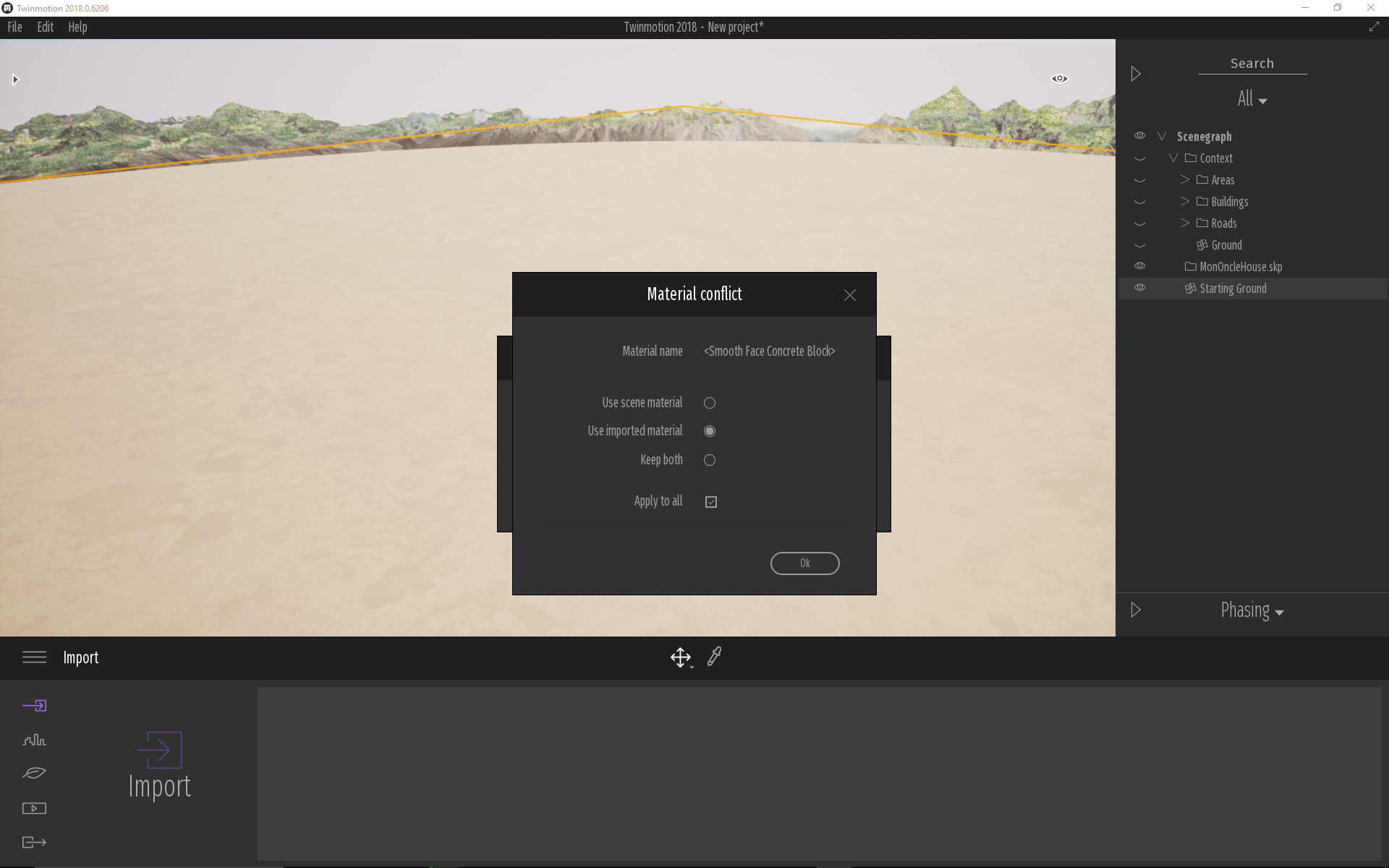Select the Ground item in scenegraph

(1226, 244)
